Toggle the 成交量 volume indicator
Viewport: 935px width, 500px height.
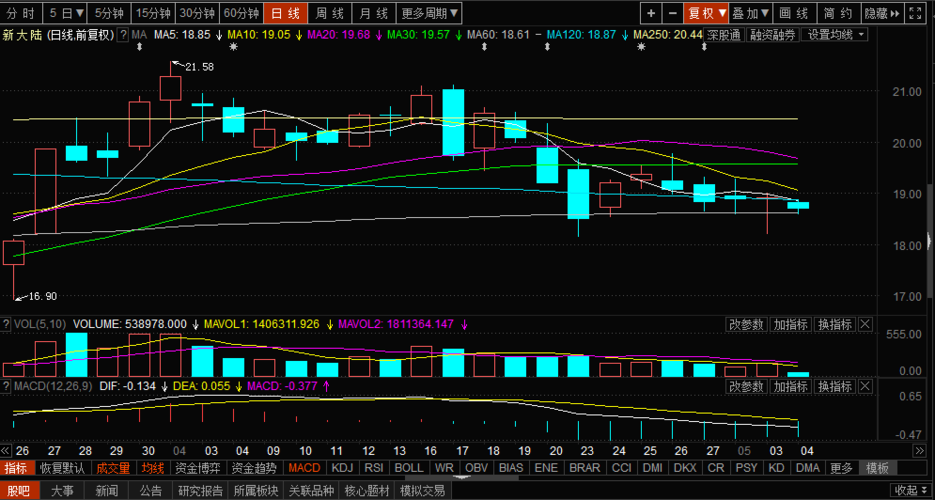[113, 468]
